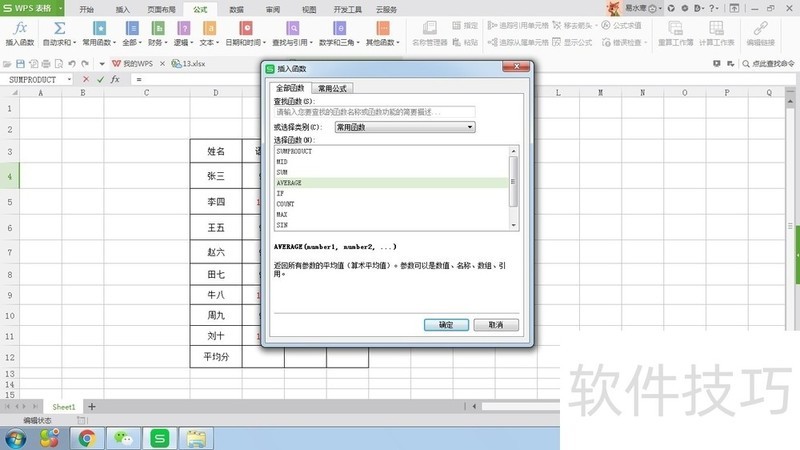Click 错误检查 in ribbon
The image size is (800, 450).
click(623, 42)
